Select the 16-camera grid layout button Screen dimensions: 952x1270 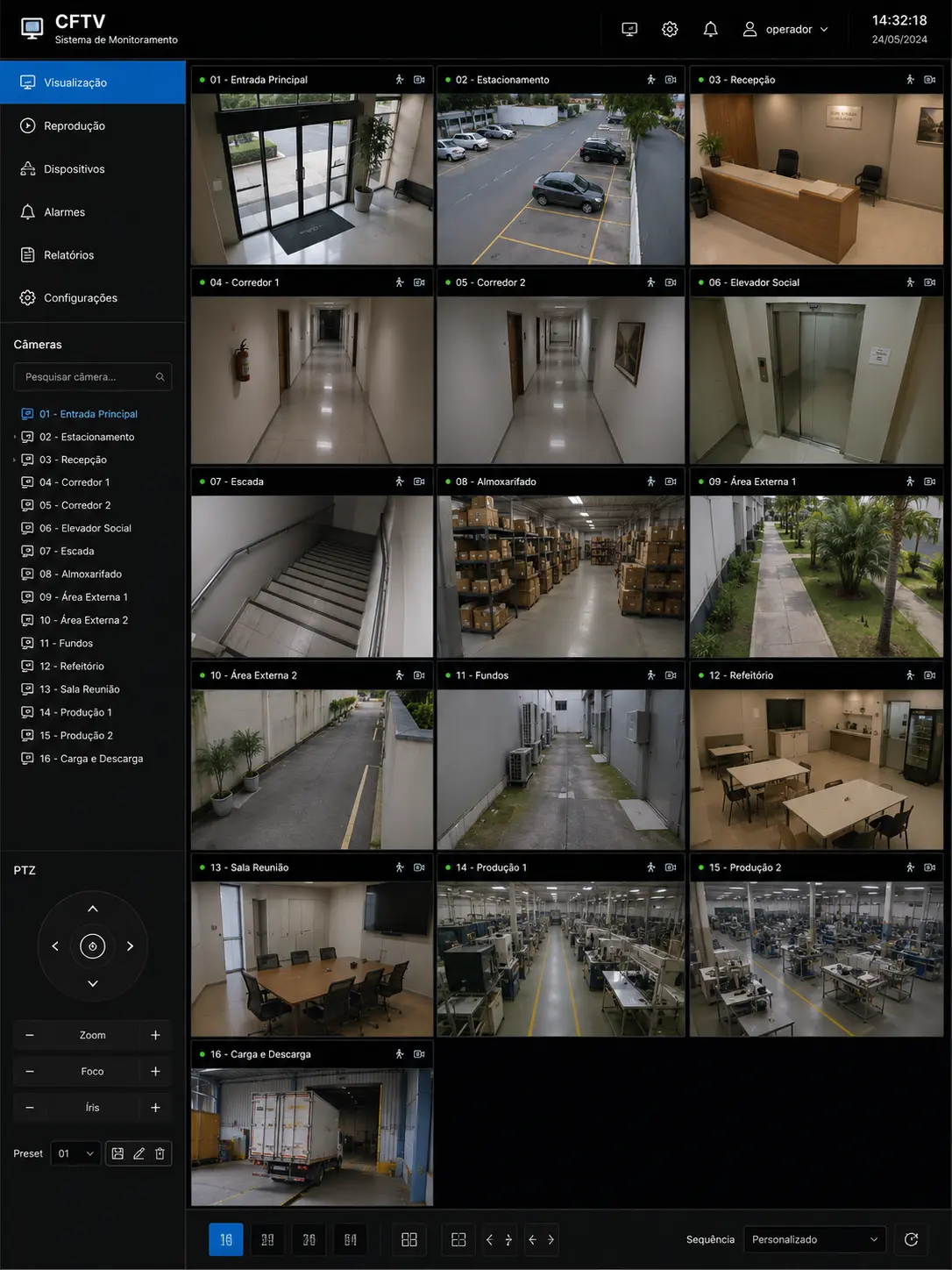coord(226,1239)
